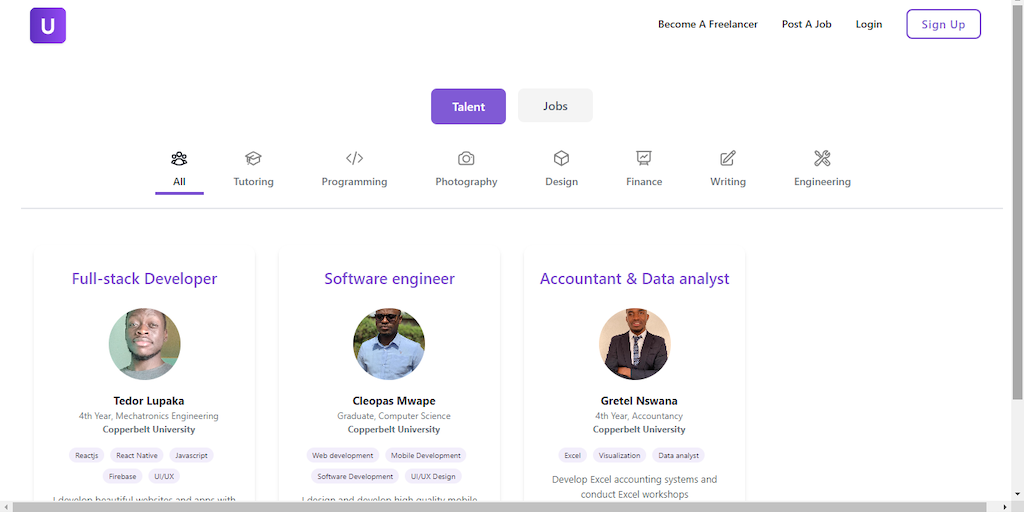Viewport: 1024px width, 512px height.
Task: Click the purple U logo icon
Action: pos(48,25)
